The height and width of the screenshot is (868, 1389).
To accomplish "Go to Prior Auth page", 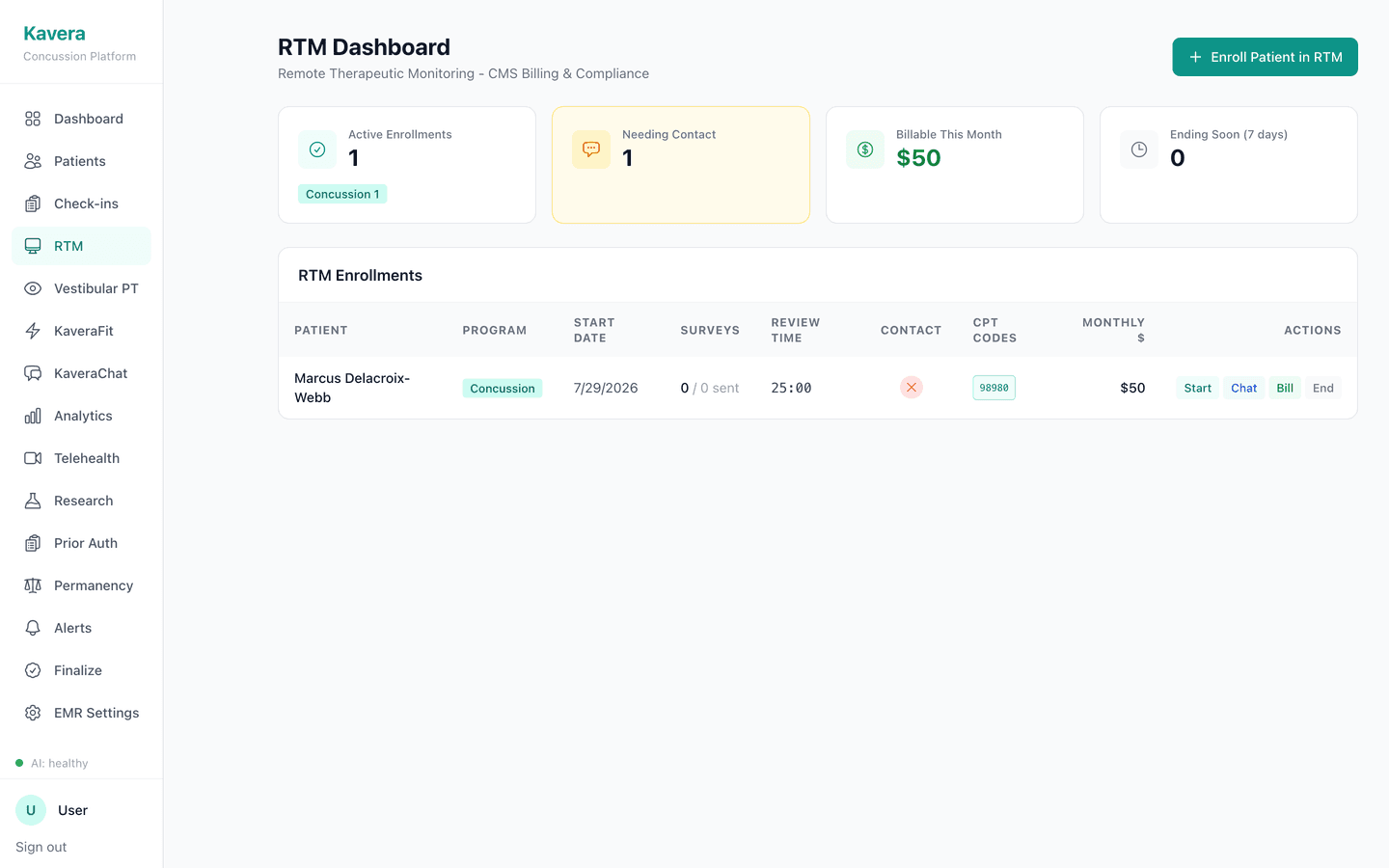I will (x=81, y=543).
